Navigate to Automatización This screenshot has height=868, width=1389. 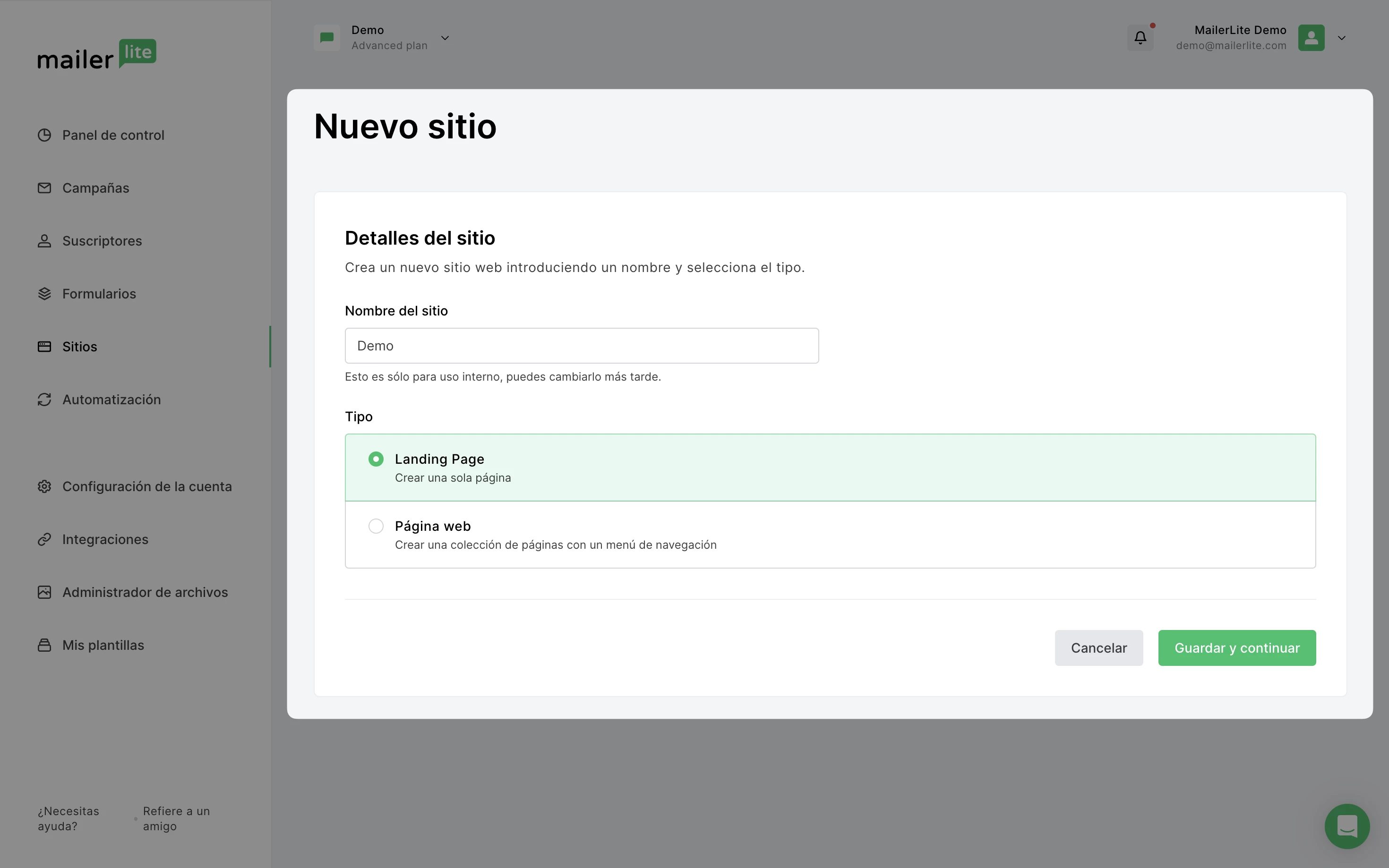pos(111,399)
